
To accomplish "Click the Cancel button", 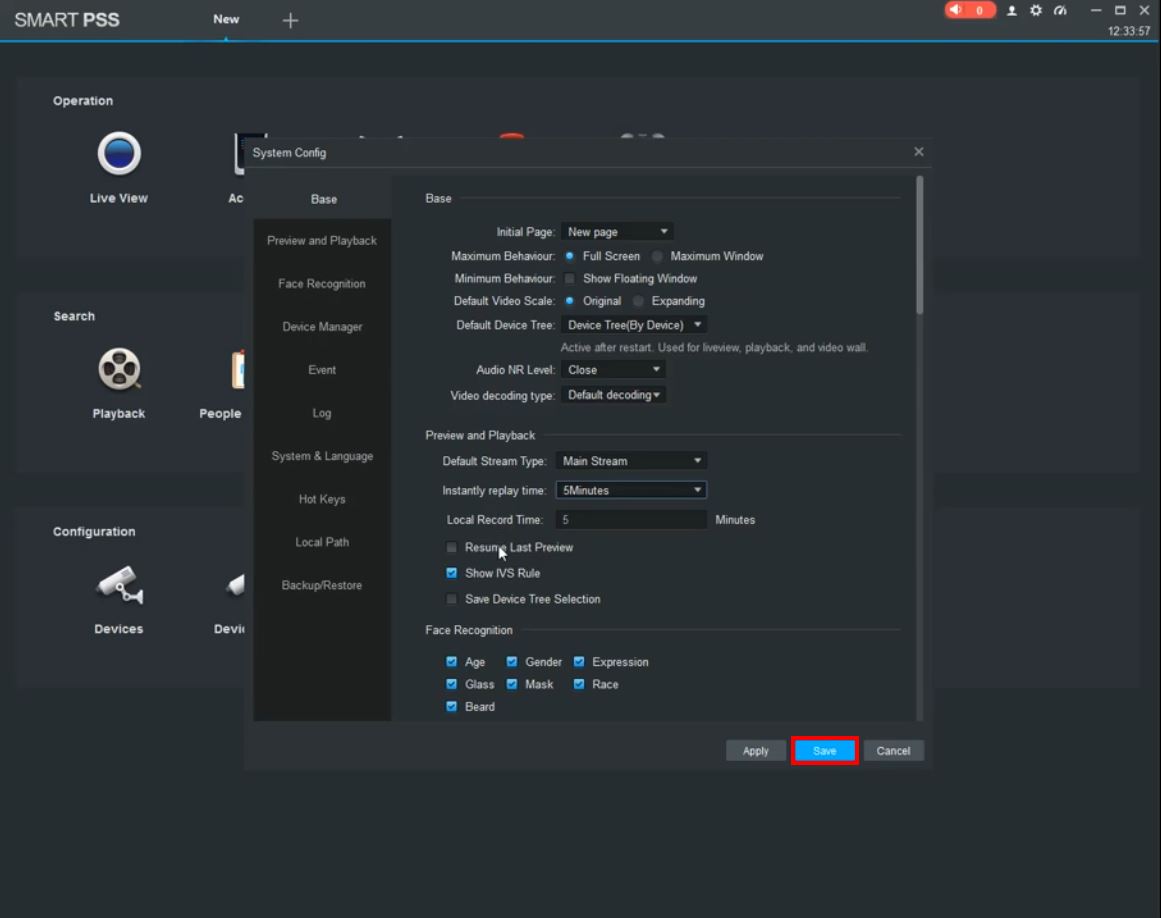I will (893, 751).
